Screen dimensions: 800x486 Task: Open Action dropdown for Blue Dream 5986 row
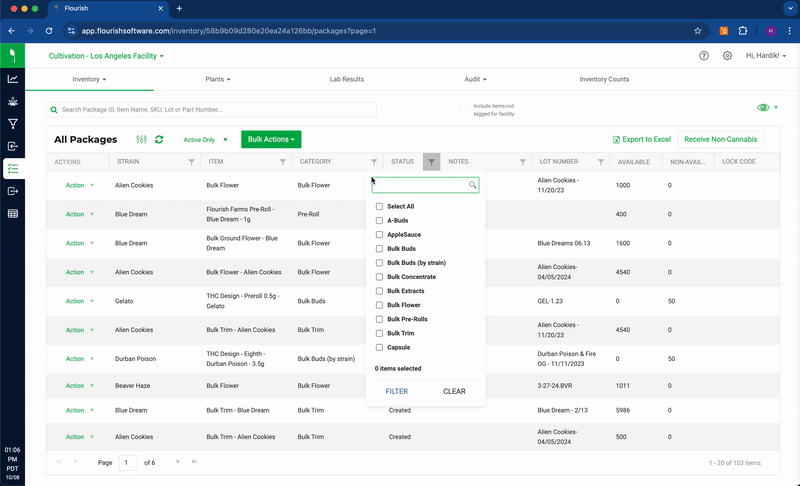[80, 411]
